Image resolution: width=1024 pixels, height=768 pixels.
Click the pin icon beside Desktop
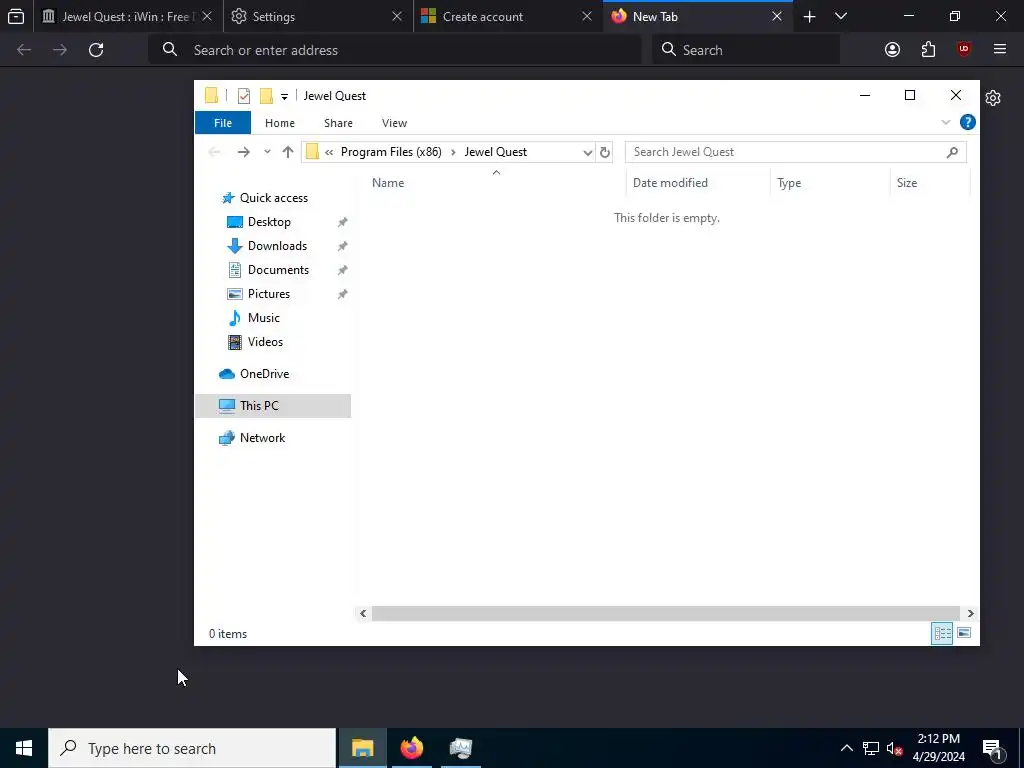pyautogui.click(x=342, y=222)
